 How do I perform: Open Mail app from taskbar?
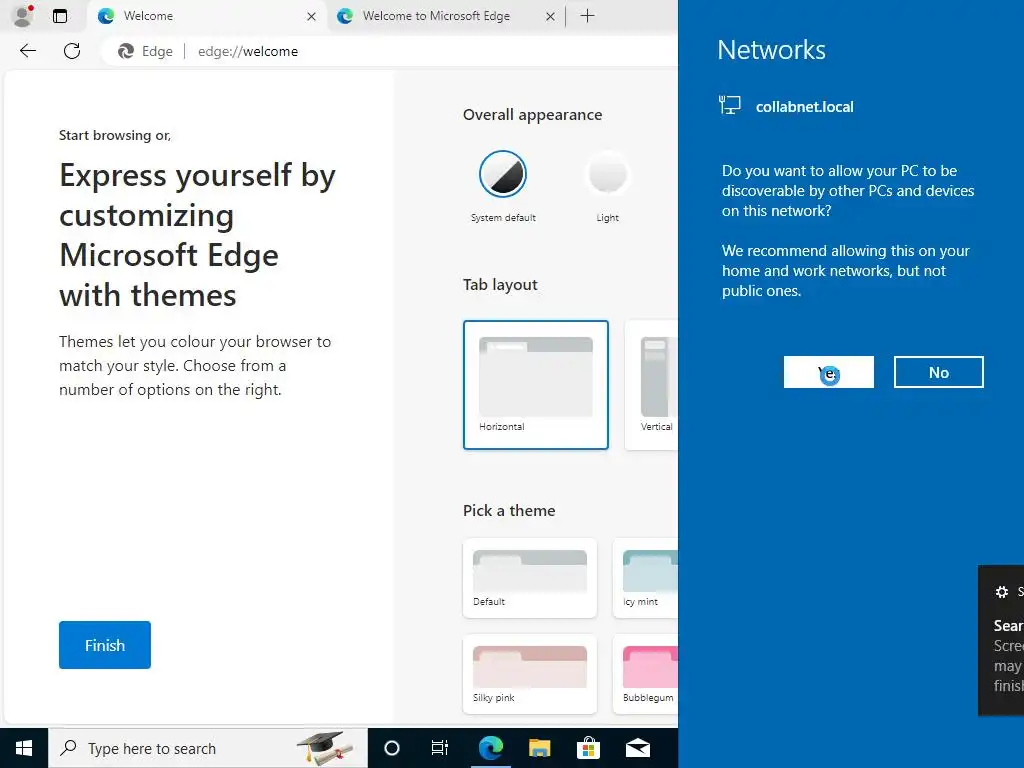tap(637, 748)
